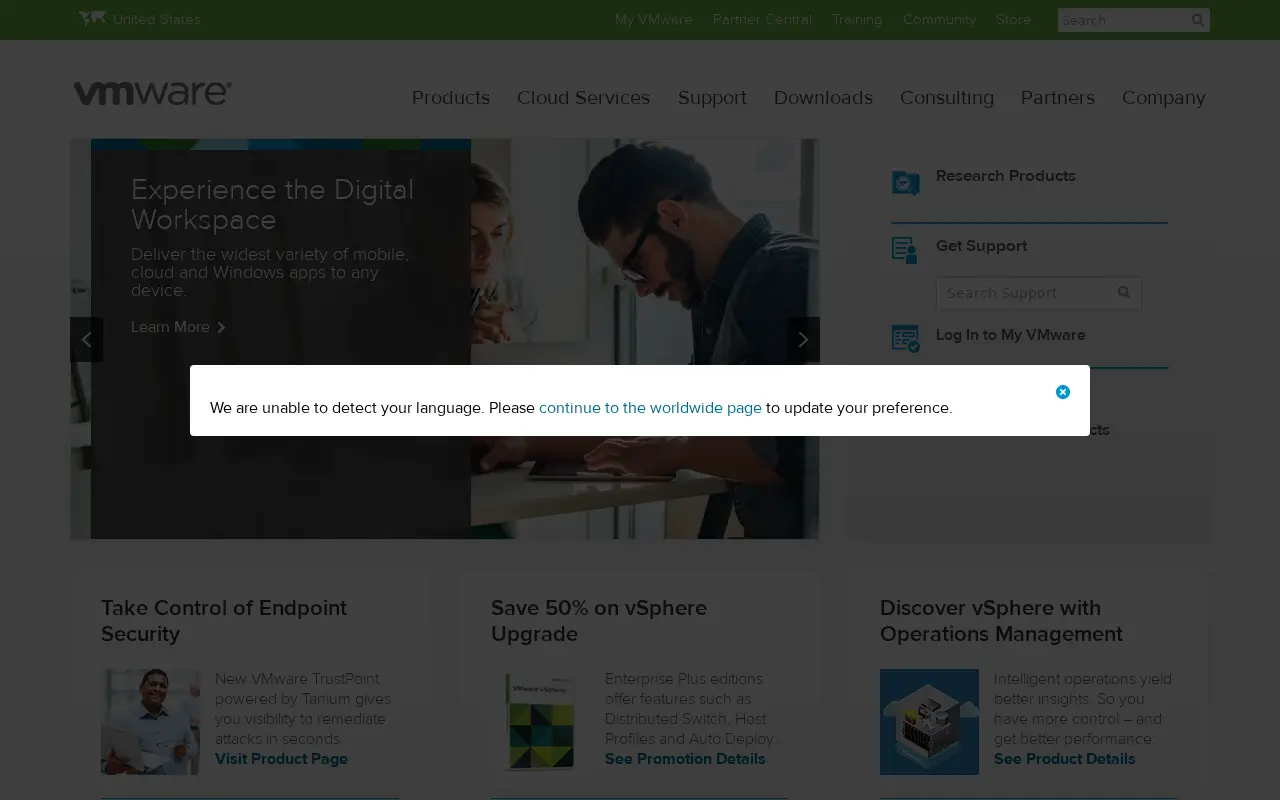The width and height of the screenshot is (1280, 800).
Task: Click the Research Products icon
Action: pyautogui.click(x=905, y=182)
